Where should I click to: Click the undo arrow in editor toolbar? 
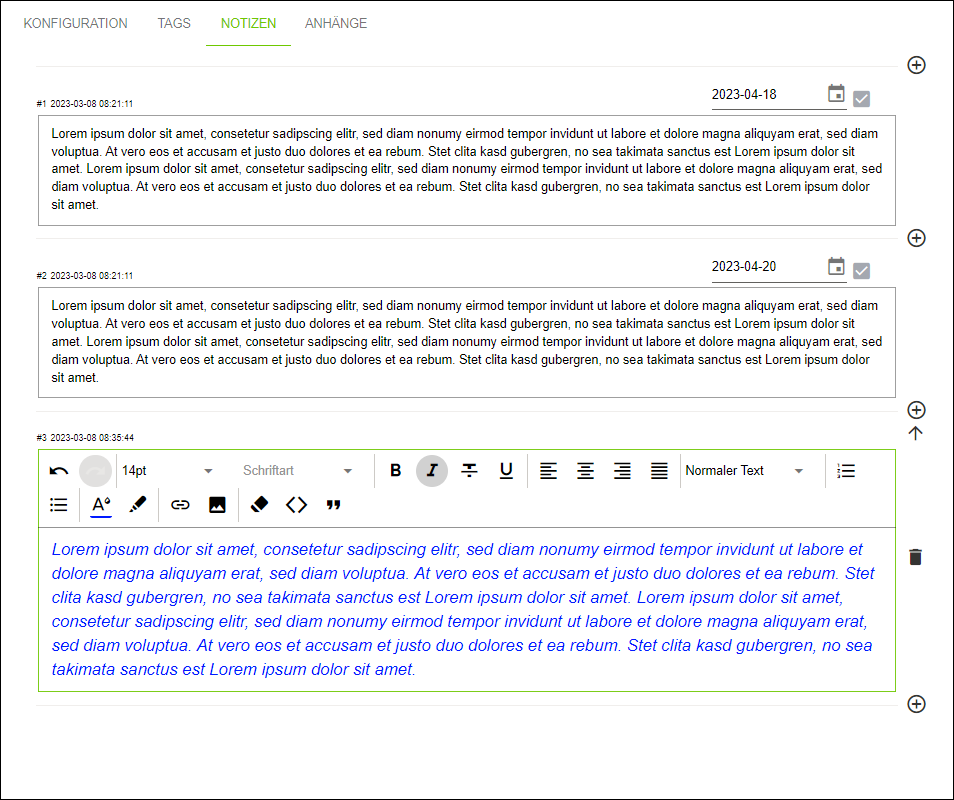coord(59,471)
